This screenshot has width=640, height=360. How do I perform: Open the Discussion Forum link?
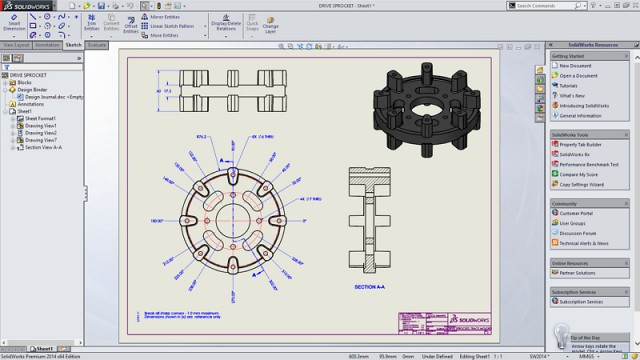578,233
